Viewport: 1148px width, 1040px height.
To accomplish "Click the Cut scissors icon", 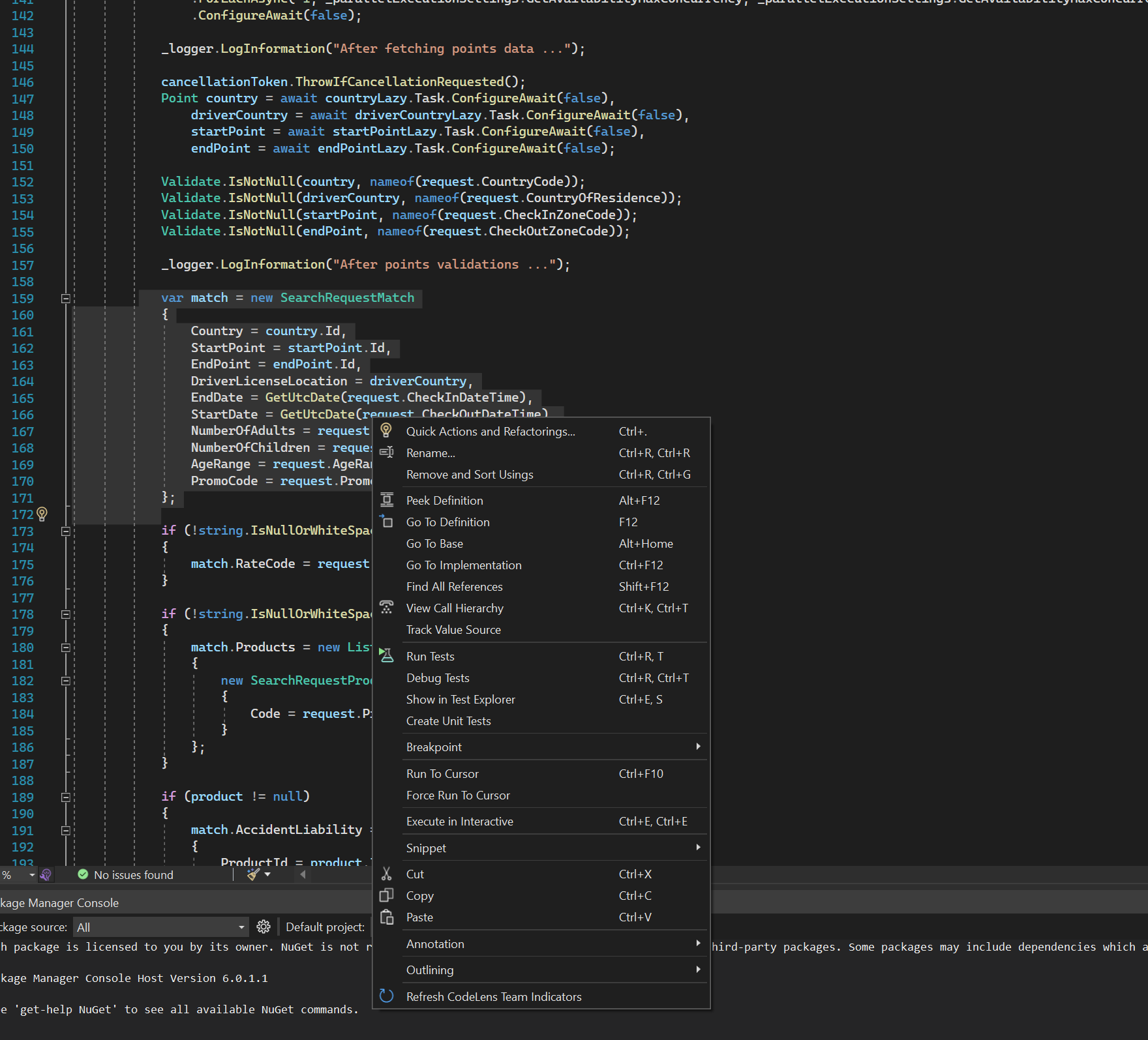I will click(386, 874).
